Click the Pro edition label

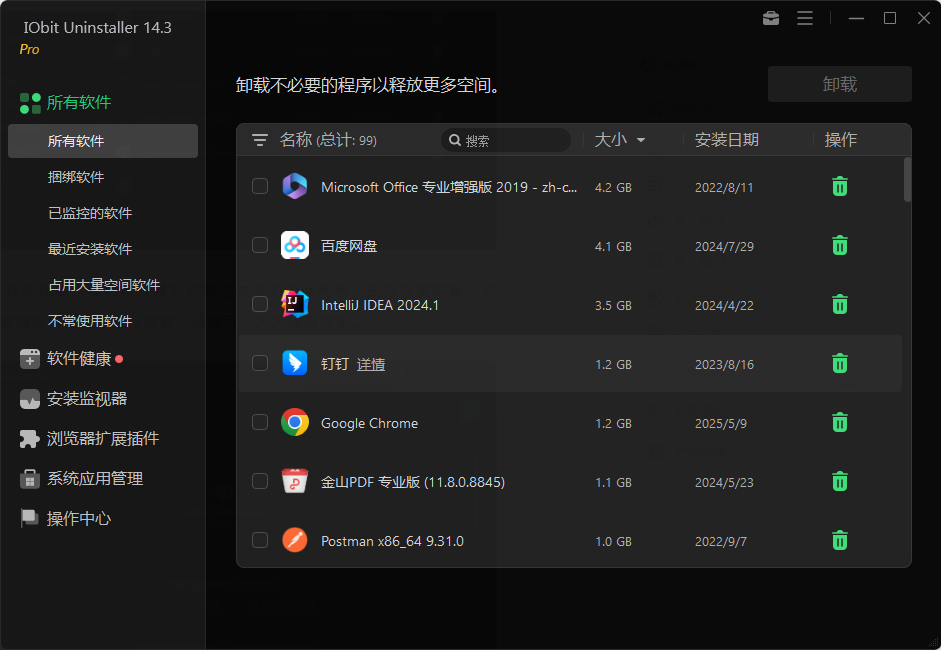pyautogui.click(x=29, y=49)
